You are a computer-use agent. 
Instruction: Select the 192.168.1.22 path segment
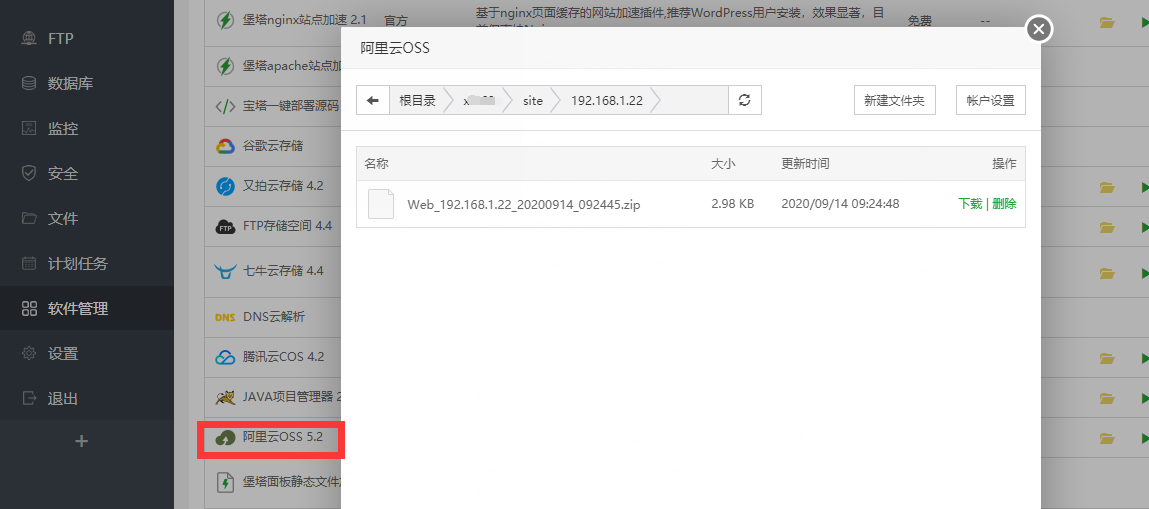point(607,100)
